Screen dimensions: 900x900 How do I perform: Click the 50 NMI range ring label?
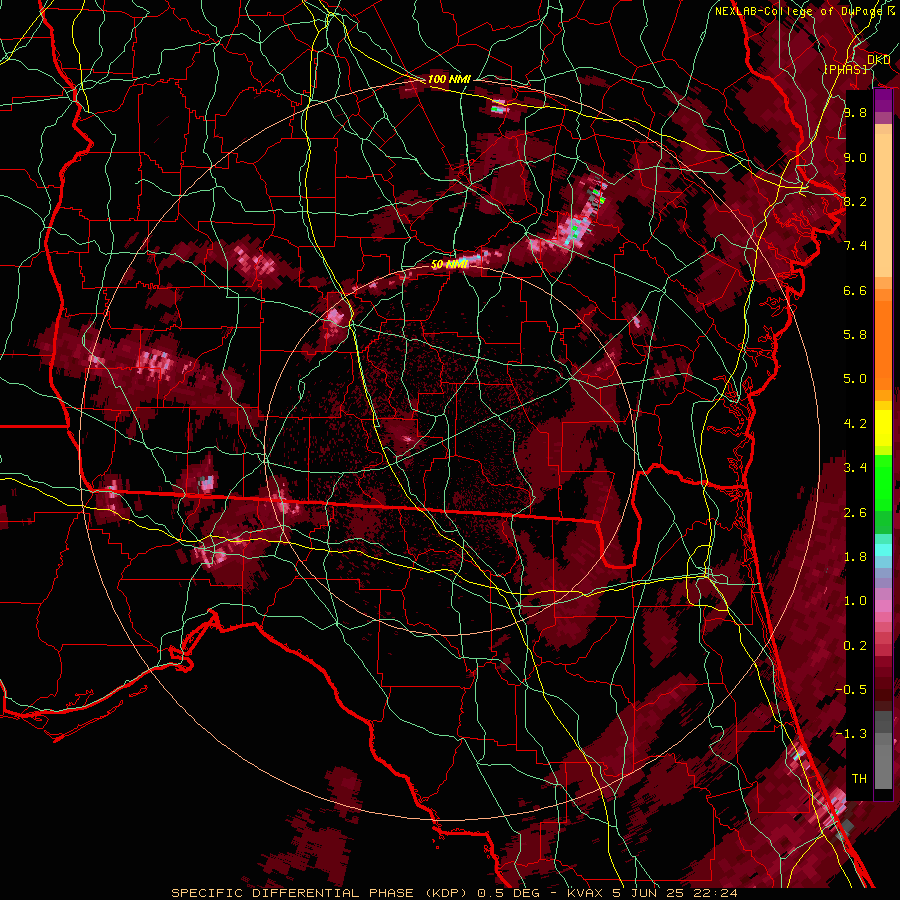[449, 264]
